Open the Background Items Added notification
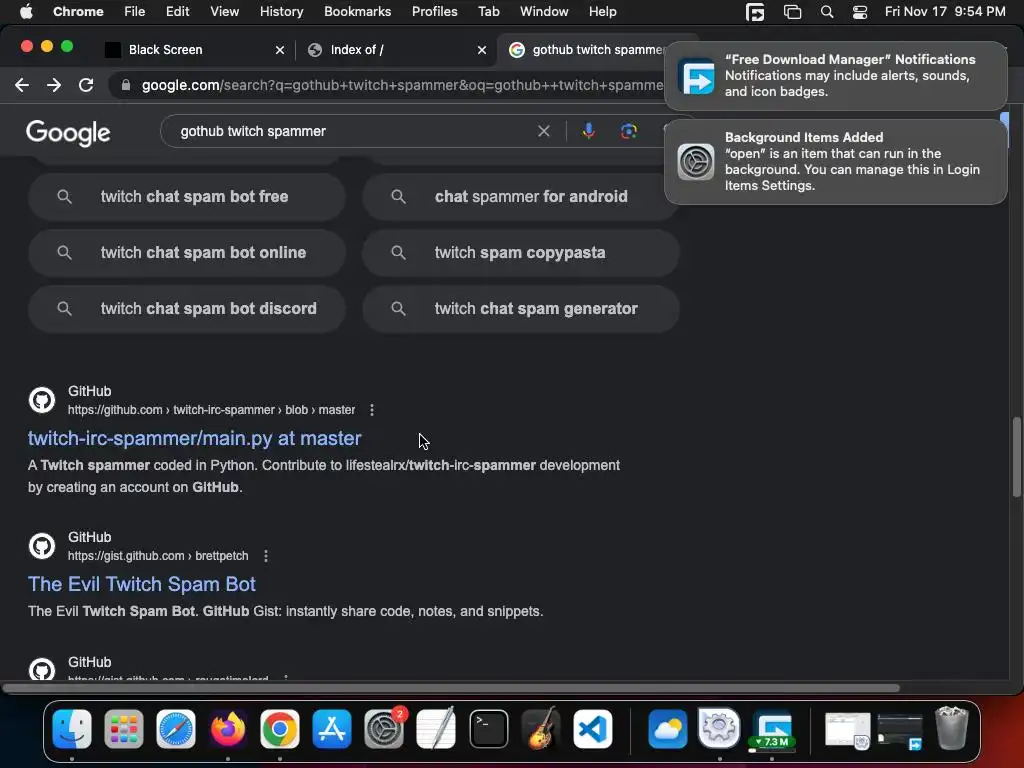 835,162
